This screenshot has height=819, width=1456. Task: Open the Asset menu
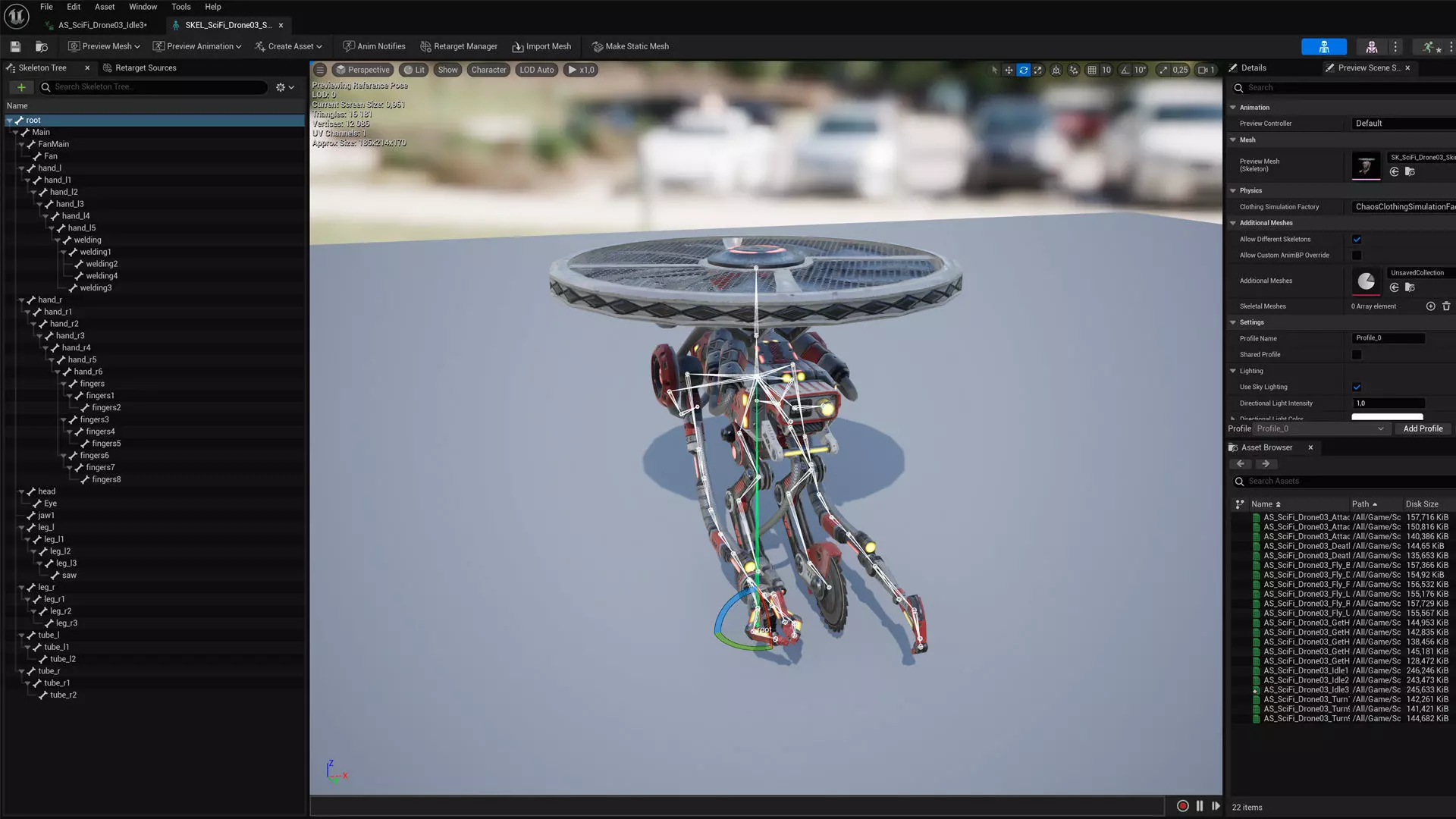point(105,7)
